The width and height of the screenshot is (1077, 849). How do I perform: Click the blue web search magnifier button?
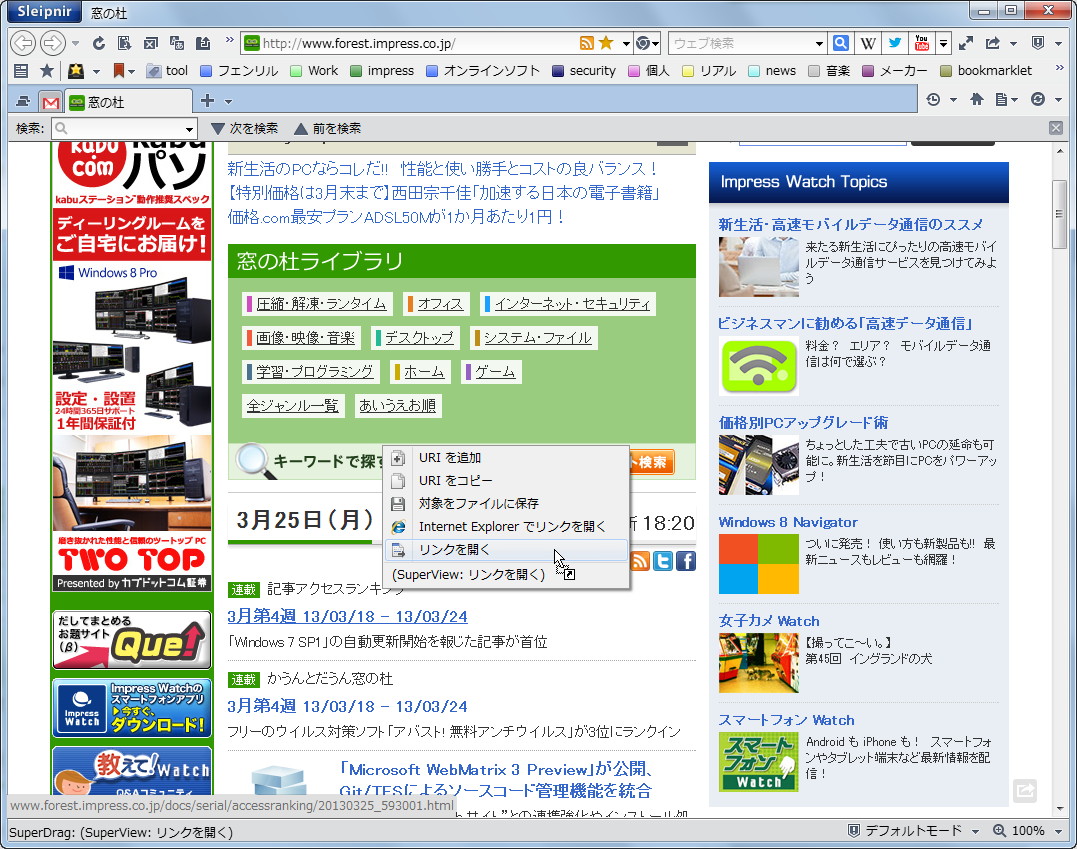click(x=840, y=43)
